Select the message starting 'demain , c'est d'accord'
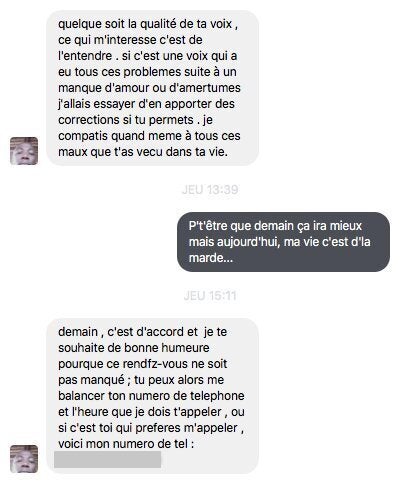Image resolution: width=406 pixels, height=484 pixels. tap(153, 396)
